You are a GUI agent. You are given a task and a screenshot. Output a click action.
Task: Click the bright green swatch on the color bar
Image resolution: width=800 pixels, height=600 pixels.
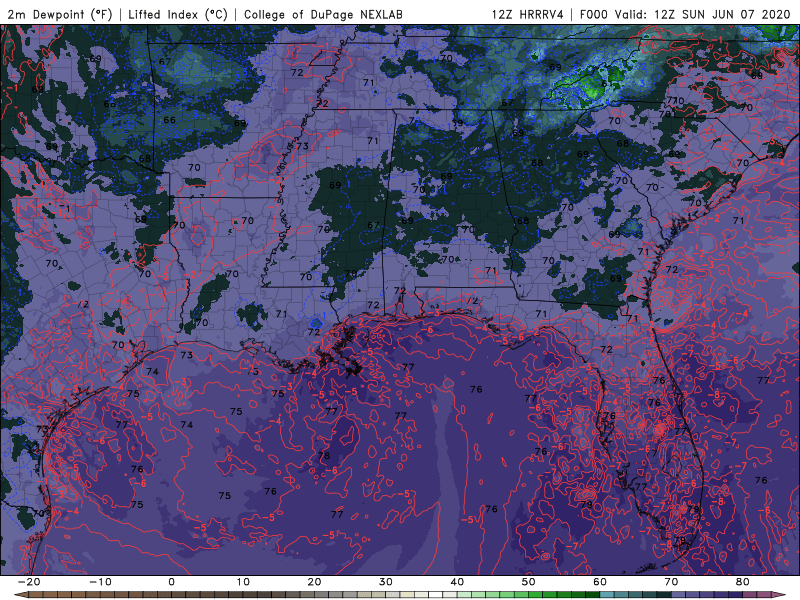click(535, 594)
